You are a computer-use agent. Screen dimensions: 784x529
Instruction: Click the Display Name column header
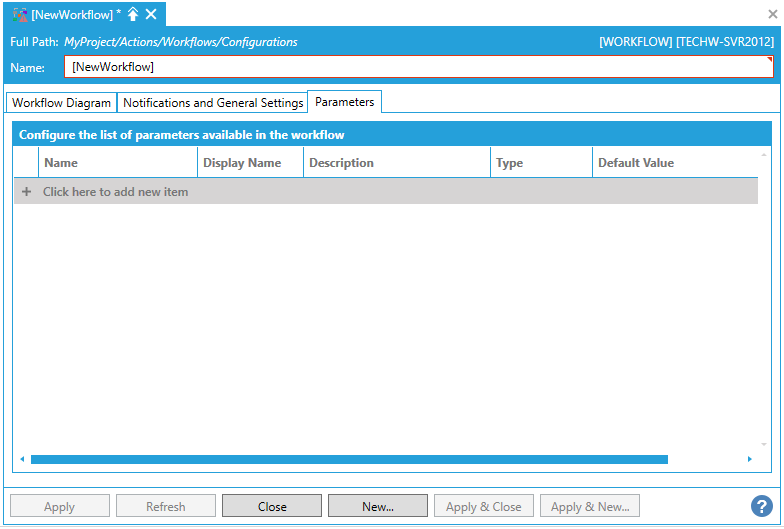(x=249, y=163)
